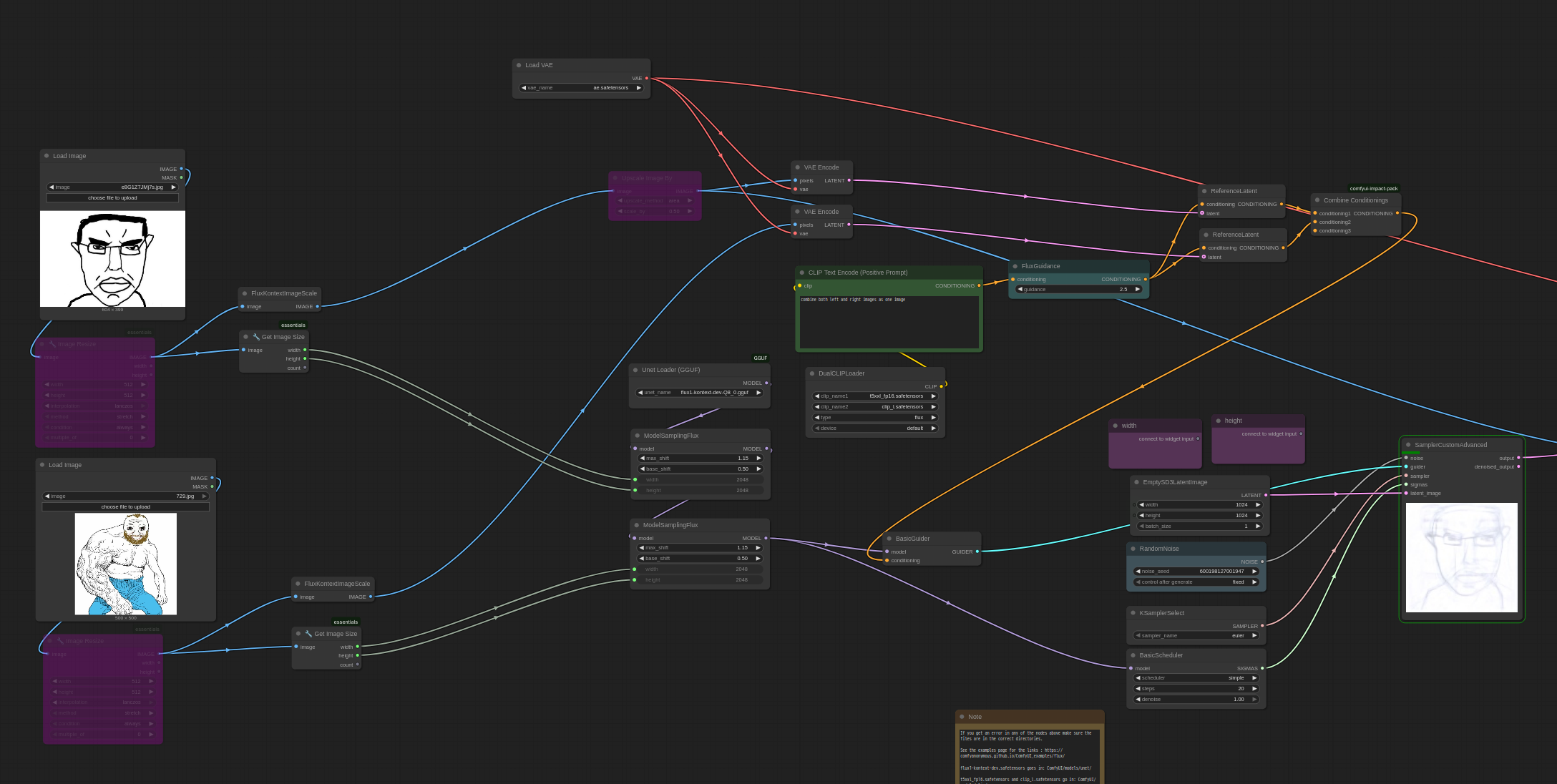This screenshot has width=1557, height=784.
Task: Open clip_name1 dropdown showing t5xxl_fp16.safetensors
Action: [x=875, y=396]
